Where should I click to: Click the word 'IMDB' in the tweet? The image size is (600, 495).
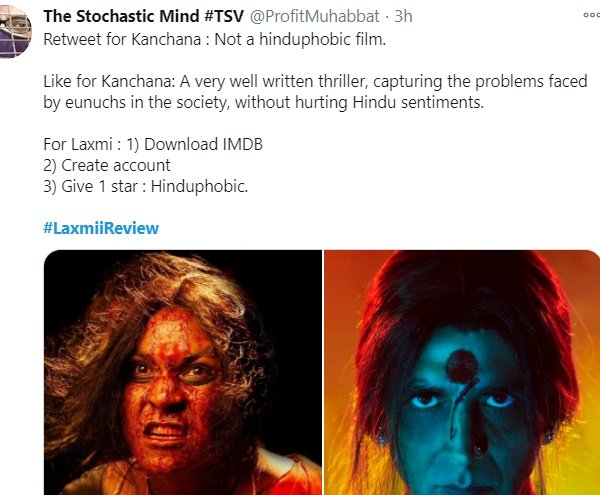[x=243, y=144]
